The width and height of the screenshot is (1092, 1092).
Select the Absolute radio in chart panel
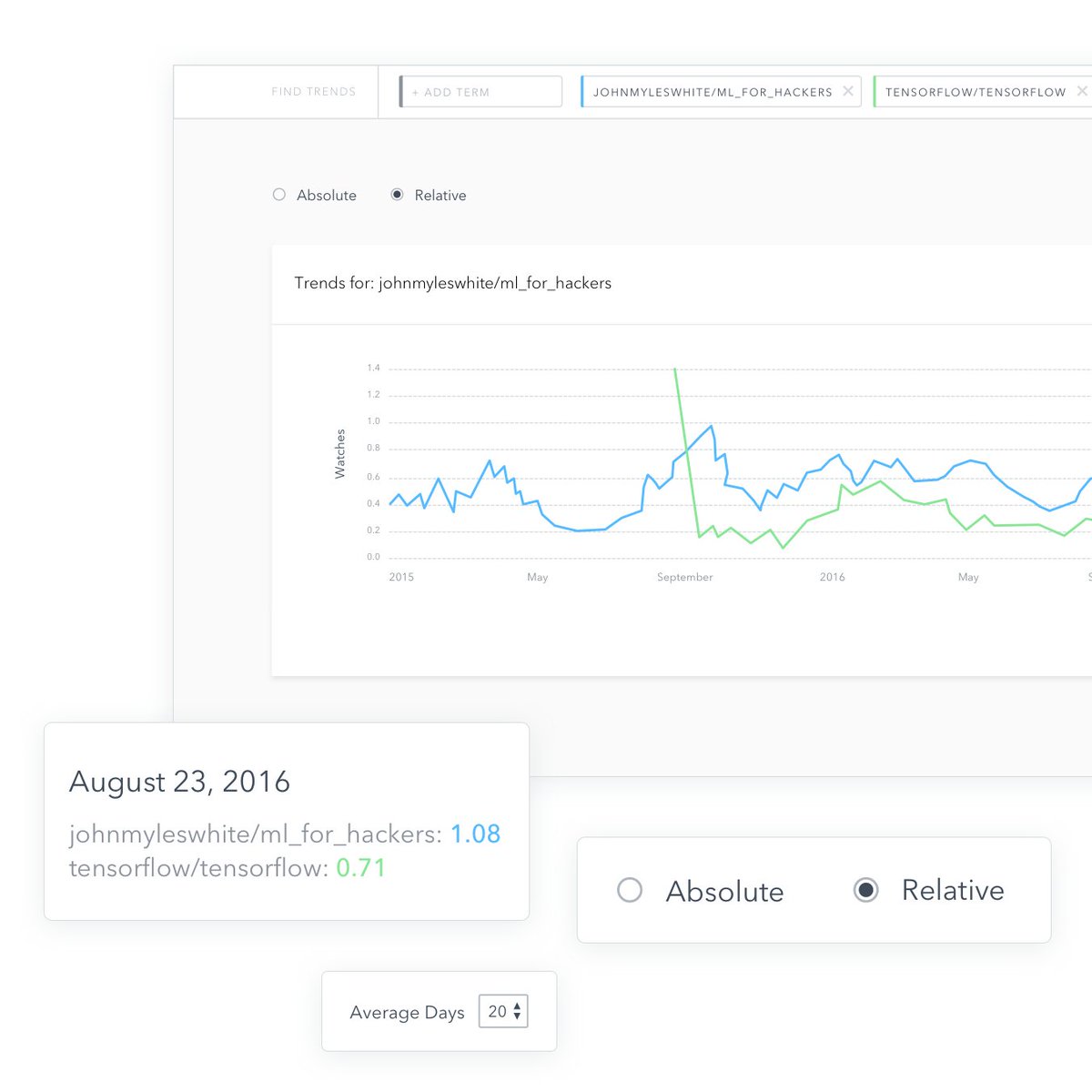(x=279, y=195)
